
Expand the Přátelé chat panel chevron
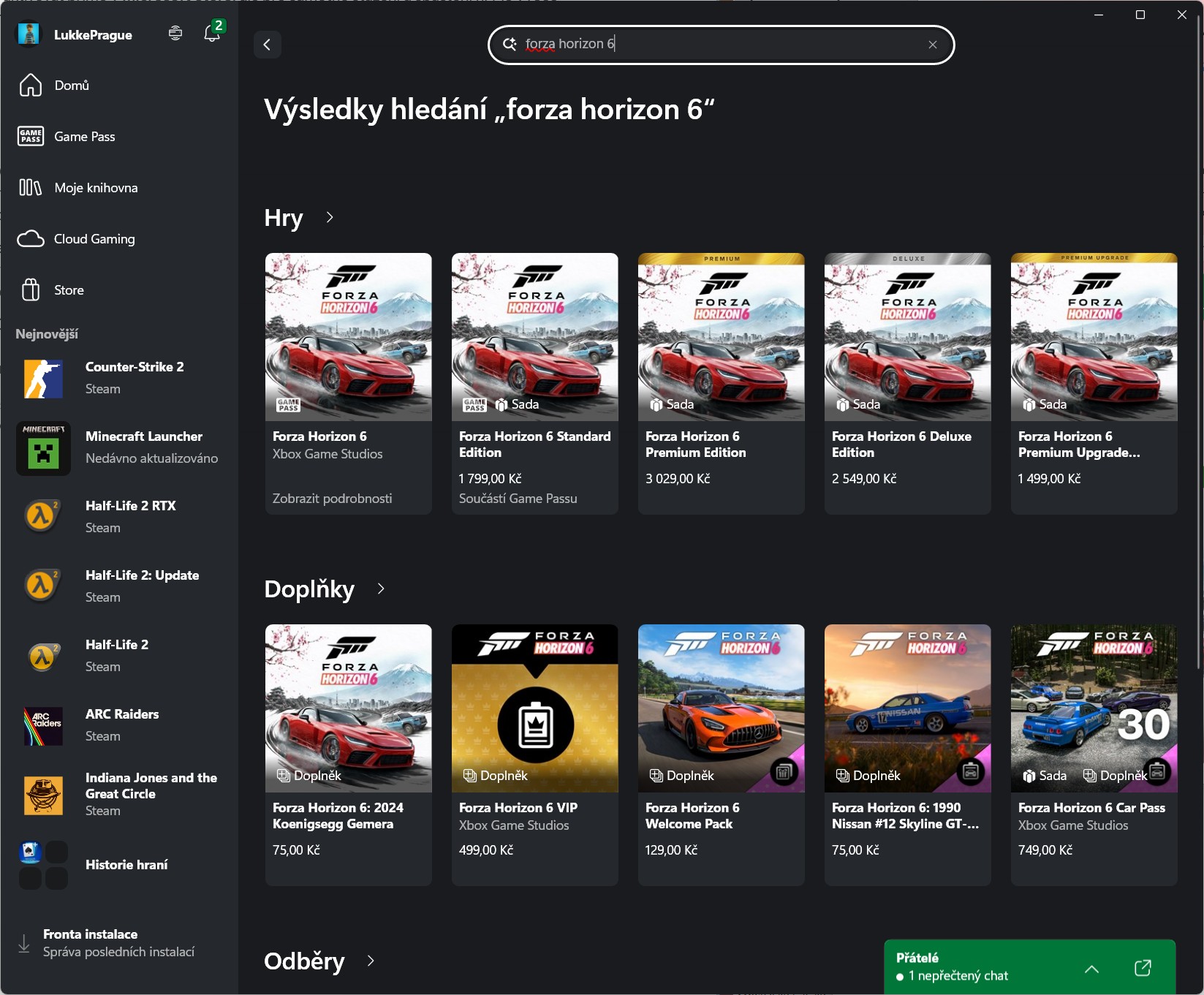coord(1091,969)
